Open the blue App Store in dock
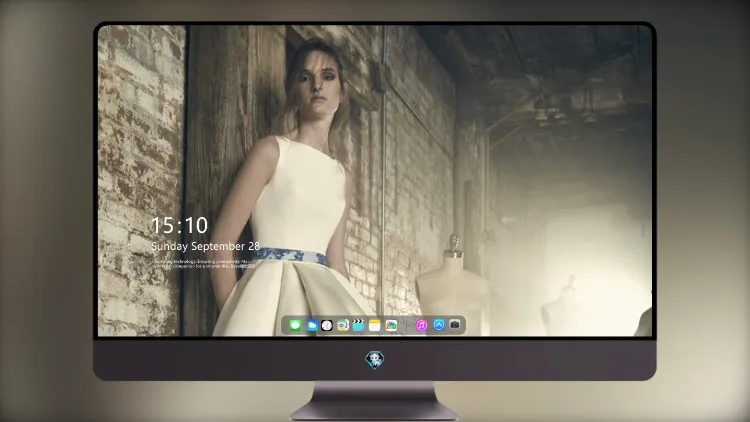Viewport: 750px width, 422px height. pos(439,325)
